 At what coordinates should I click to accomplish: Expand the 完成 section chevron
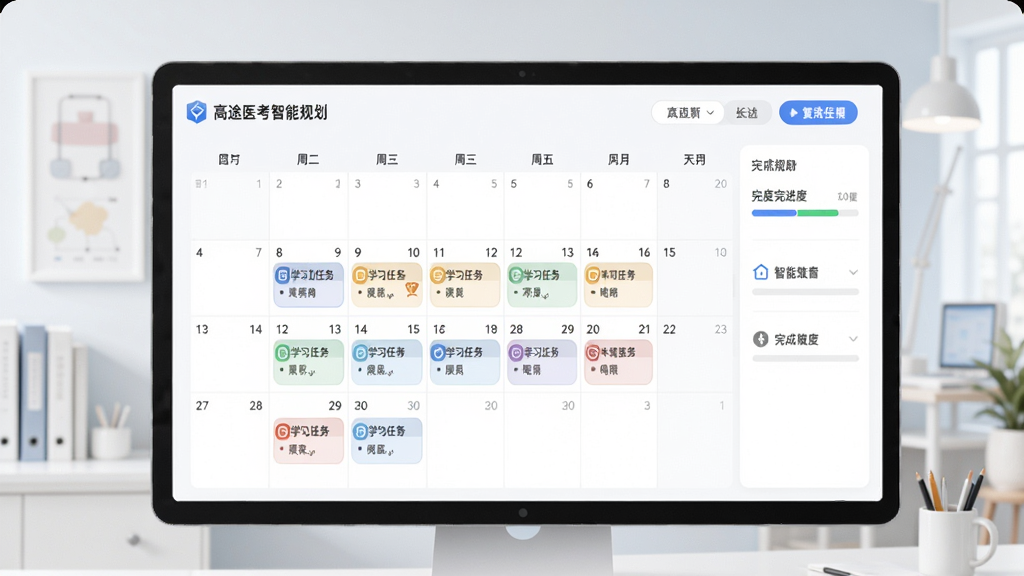(x=853, y=339)
